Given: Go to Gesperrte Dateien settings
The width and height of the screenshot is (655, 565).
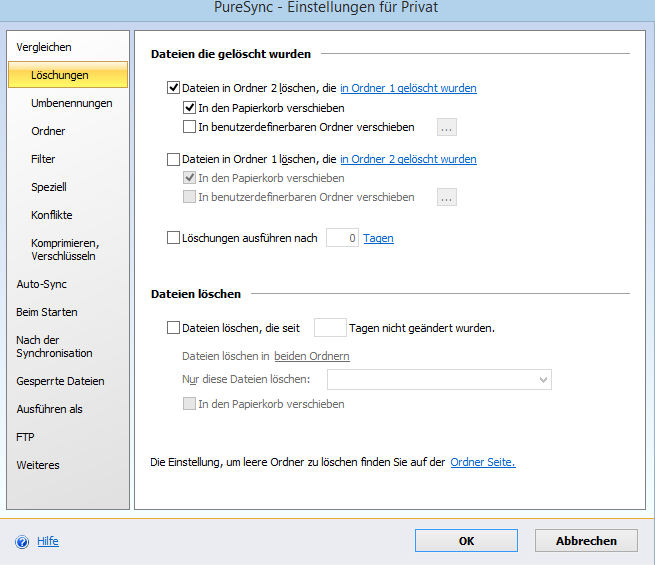Looking at the screenshot, I should 60,381.
